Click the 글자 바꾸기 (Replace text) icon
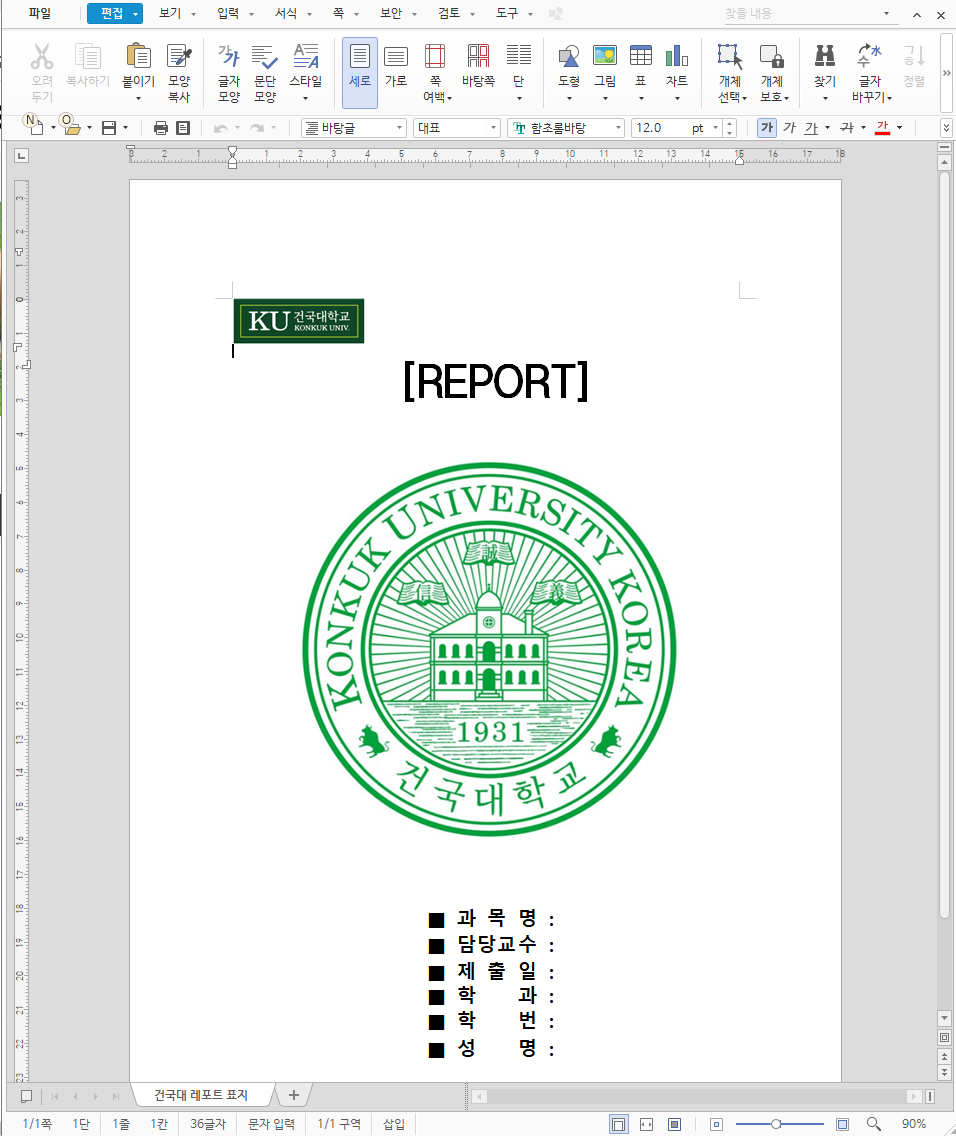The image size is (956, 1136). [869, 57]
